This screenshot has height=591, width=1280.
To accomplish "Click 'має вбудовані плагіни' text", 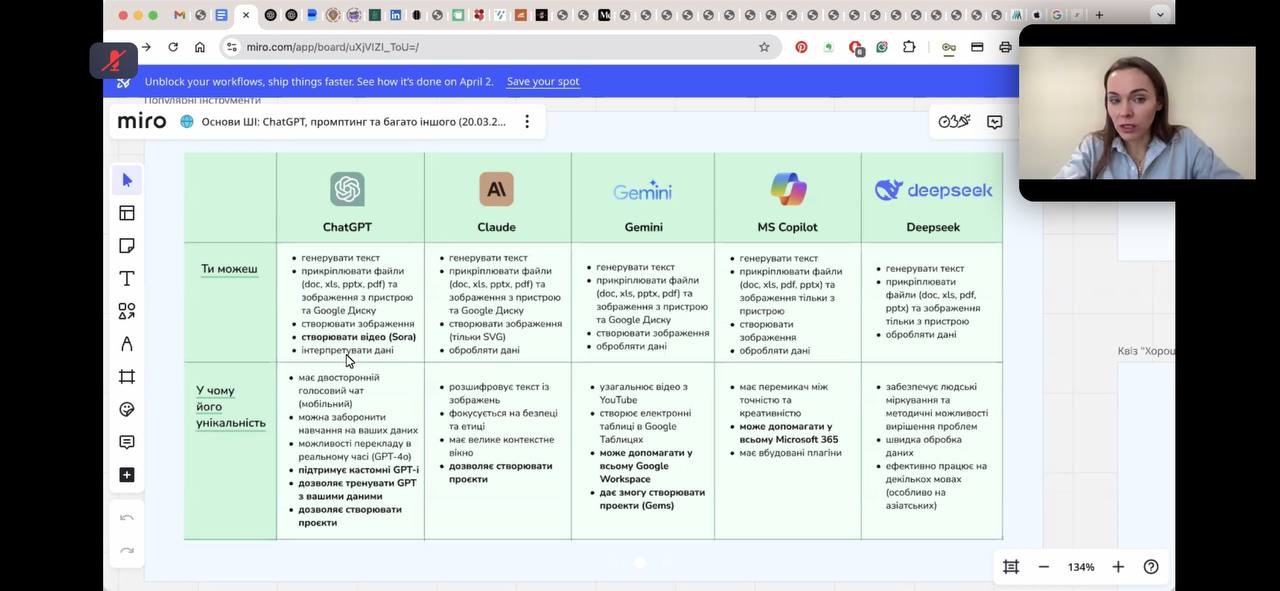I will click(x=790, y=453).
